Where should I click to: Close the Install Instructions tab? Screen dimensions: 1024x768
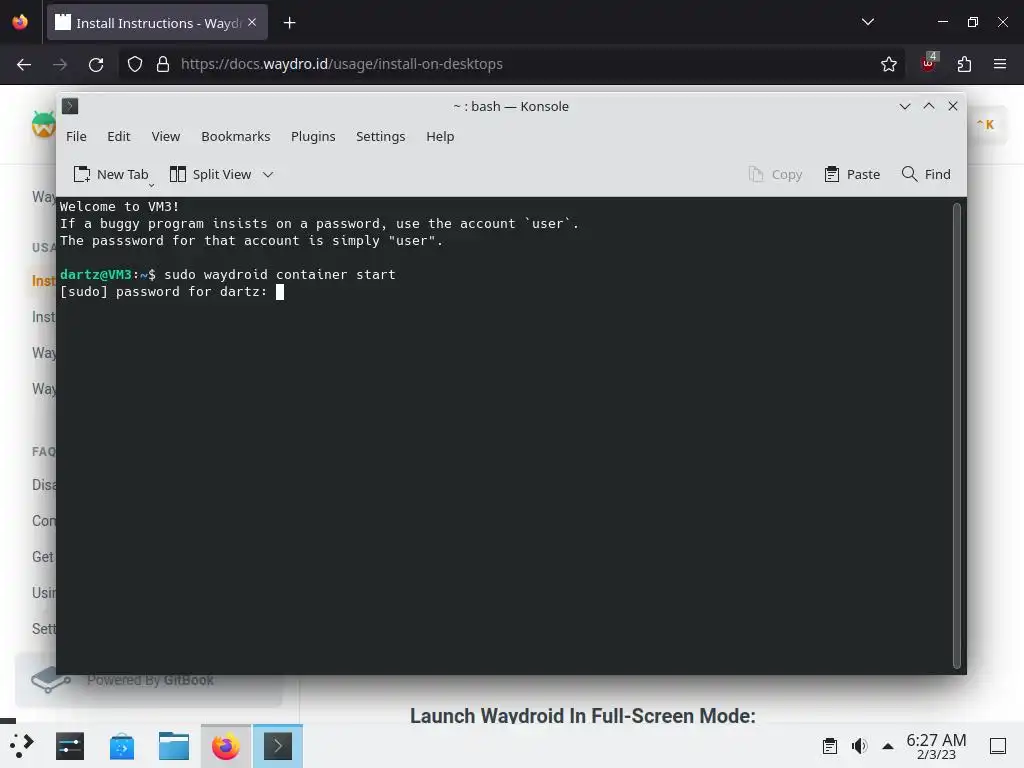click(x=252, y=22)
